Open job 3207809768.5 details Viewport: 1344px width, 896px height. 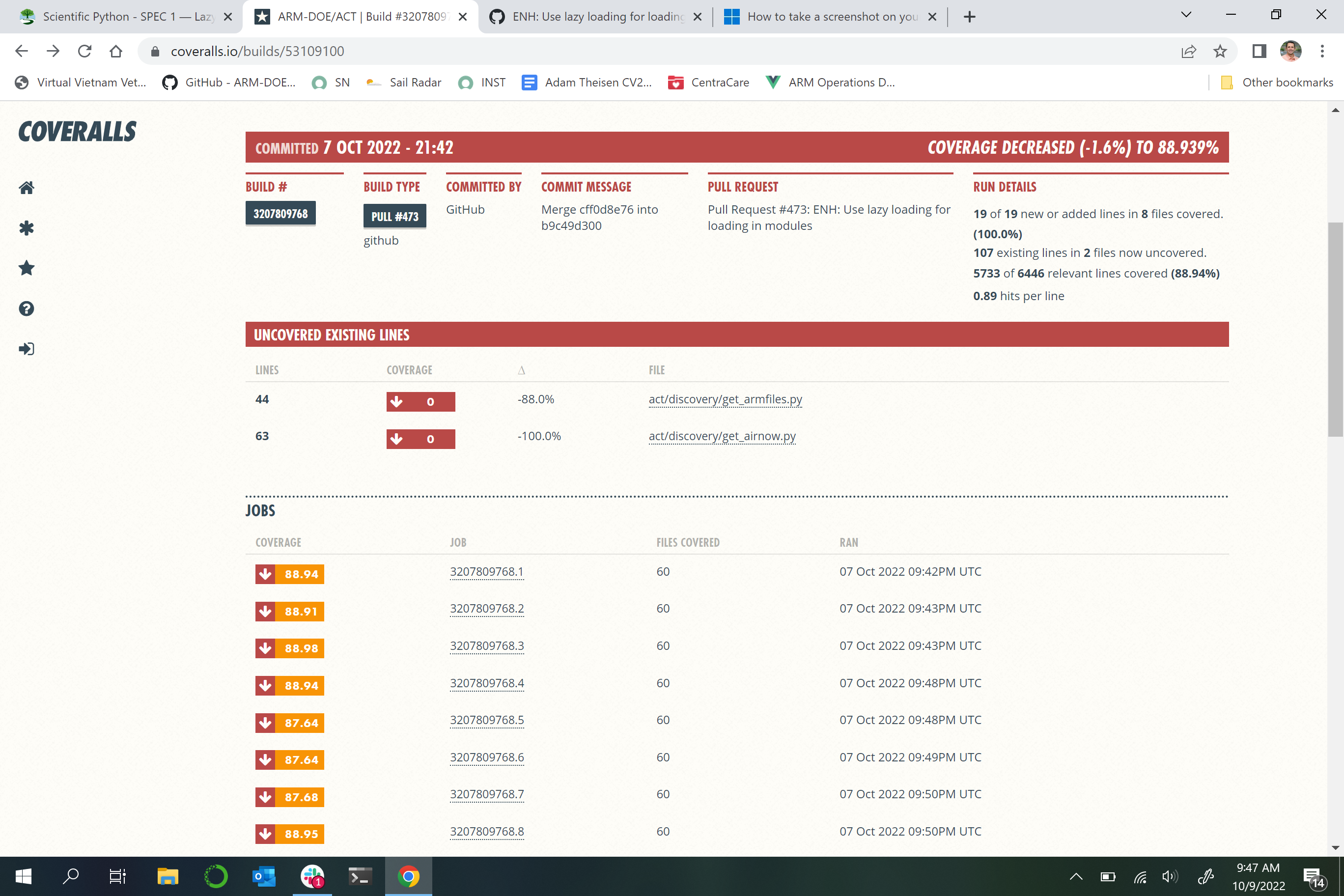click(487, 720)
